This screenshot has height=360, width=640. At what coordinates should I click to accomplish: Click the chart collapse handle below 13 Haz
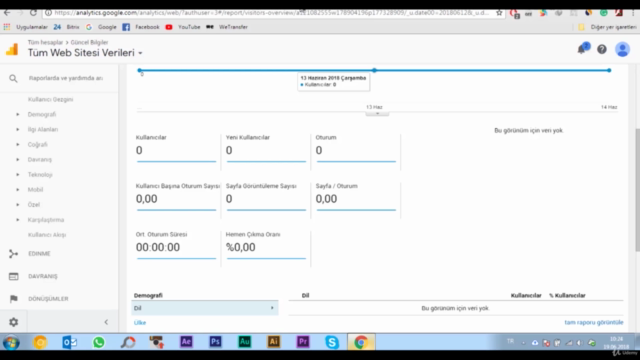(x=377, y=113)
